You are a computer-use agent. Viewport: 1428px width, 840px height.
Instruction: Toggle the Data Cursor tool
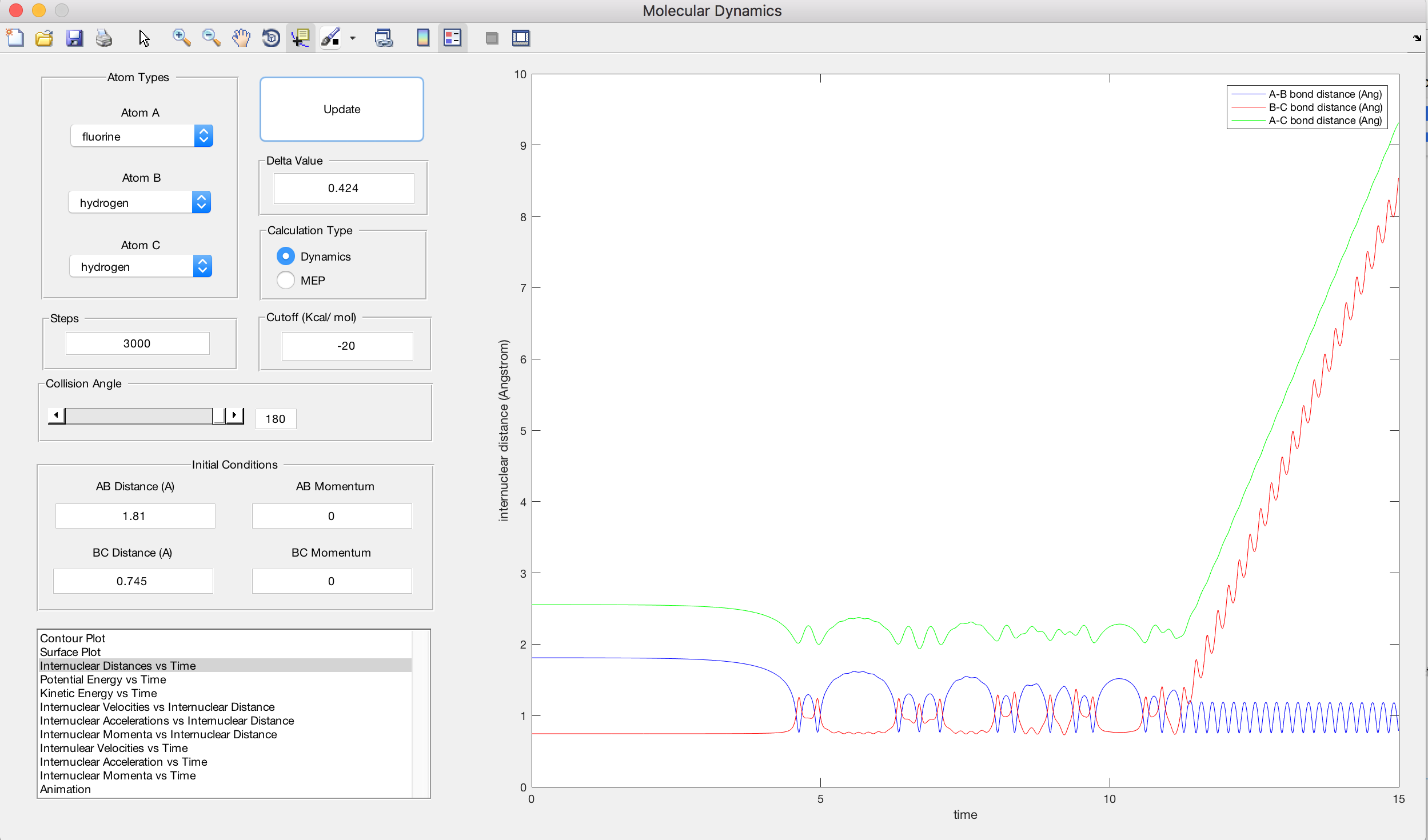pos(301,38)
